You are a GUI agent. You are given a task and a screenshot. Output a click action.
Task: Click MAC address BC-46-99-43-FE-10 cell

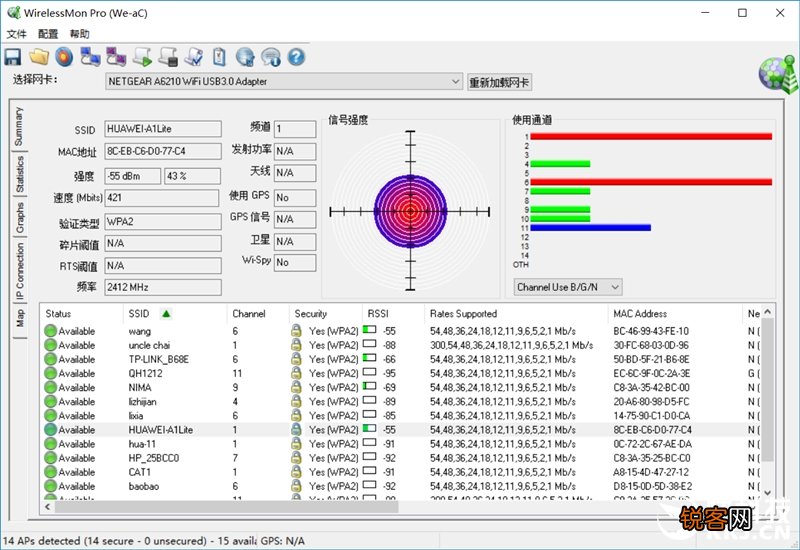[x=651, y=331]
